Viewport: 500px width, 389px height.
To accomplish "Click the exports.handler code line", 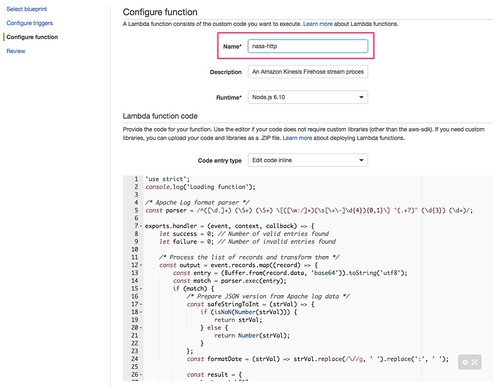I will point(230,226).
